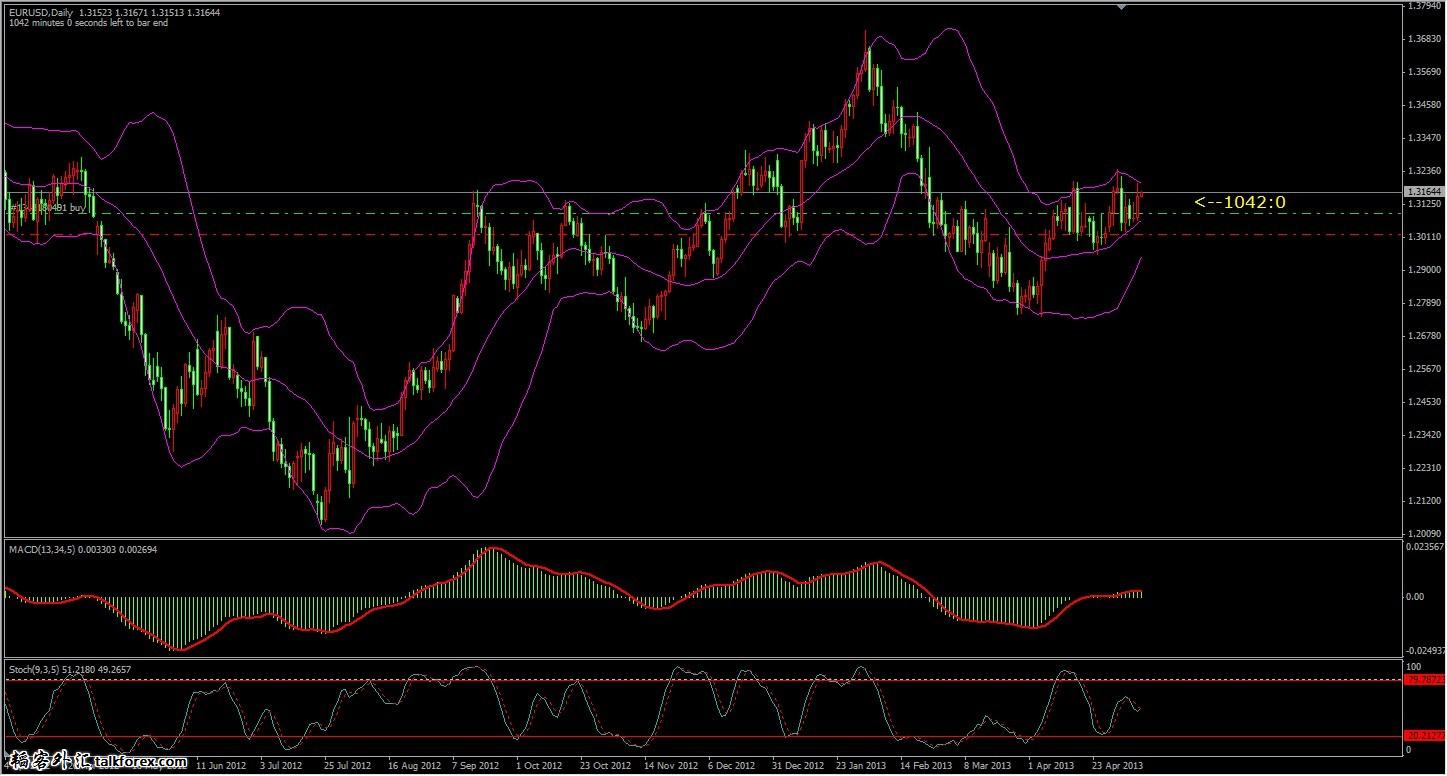The image size is (1447, 776).
Task: Click the MACD scale zero level 0.00
Action: (1415, 597)
